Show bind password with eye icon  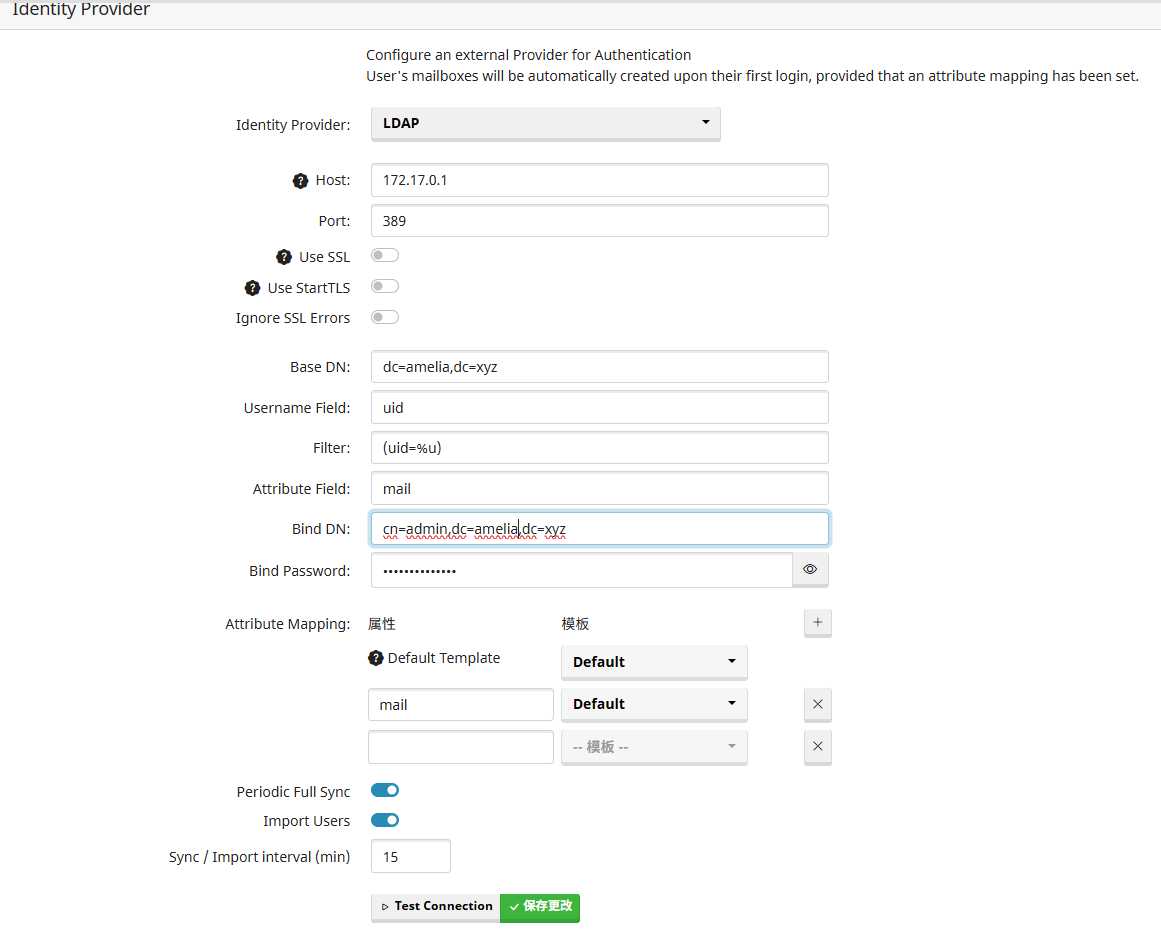coord(810,570)
